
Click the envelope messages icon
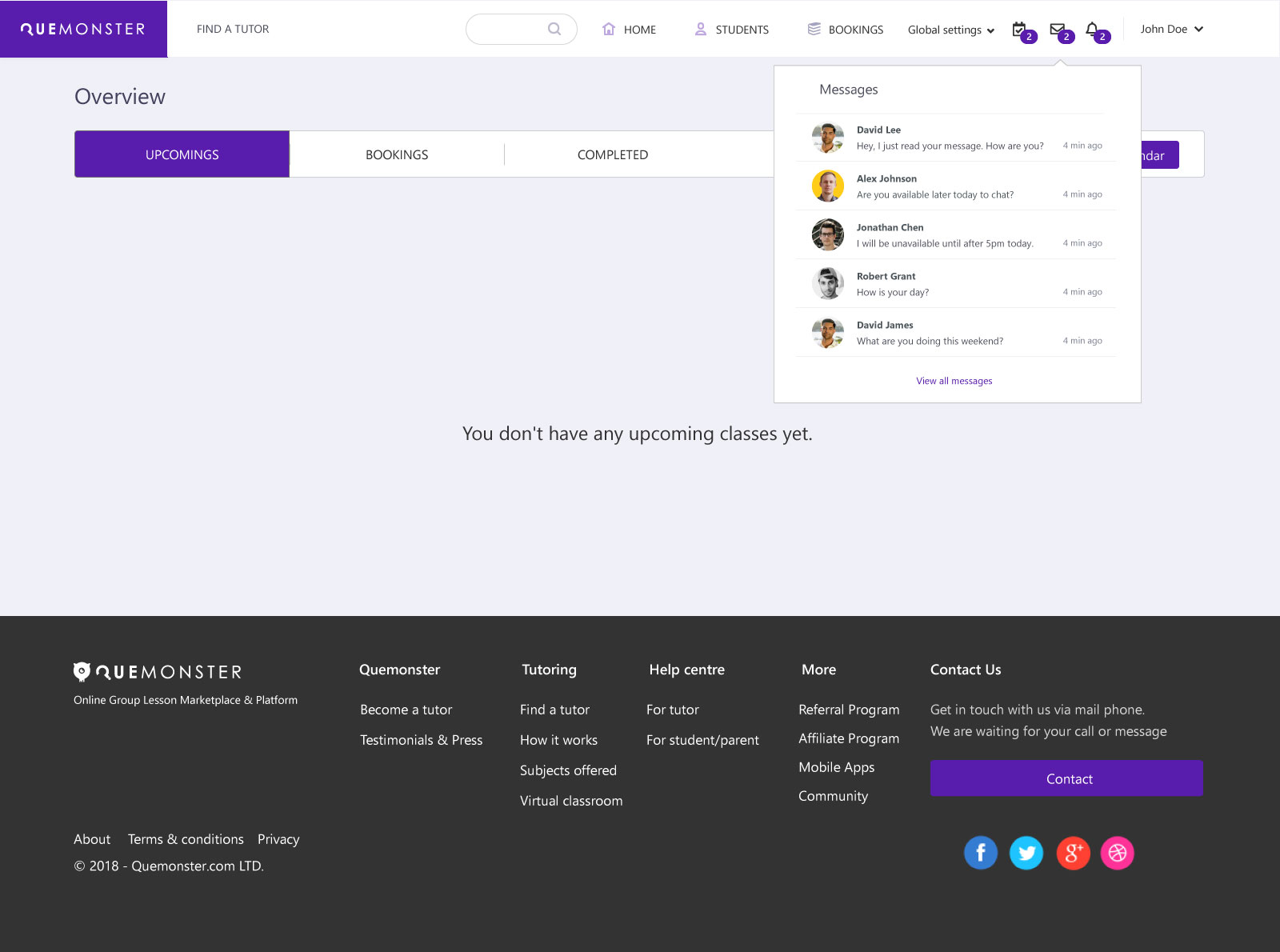(1058, 30)
